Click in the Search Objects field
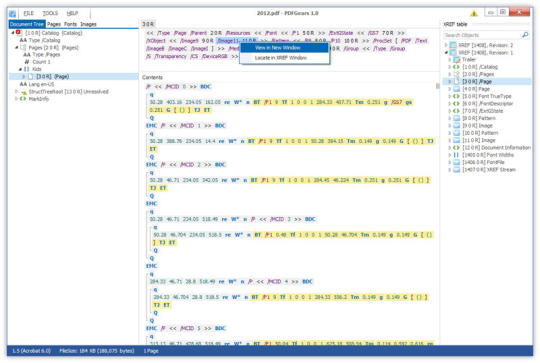The image size is (540, 363). [482, 35]
